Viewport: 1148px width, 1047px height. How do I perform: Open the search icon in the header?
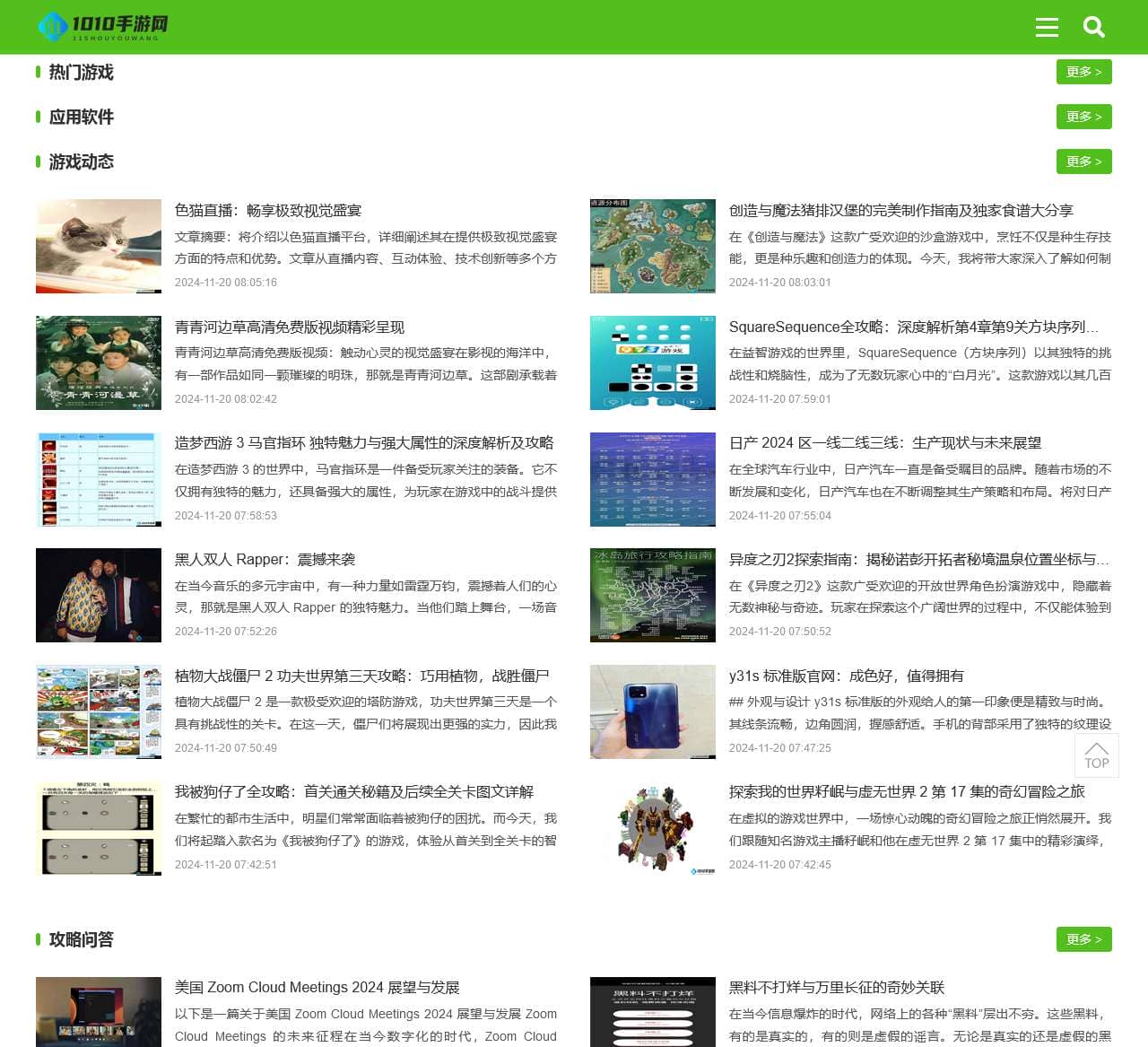1094,27
